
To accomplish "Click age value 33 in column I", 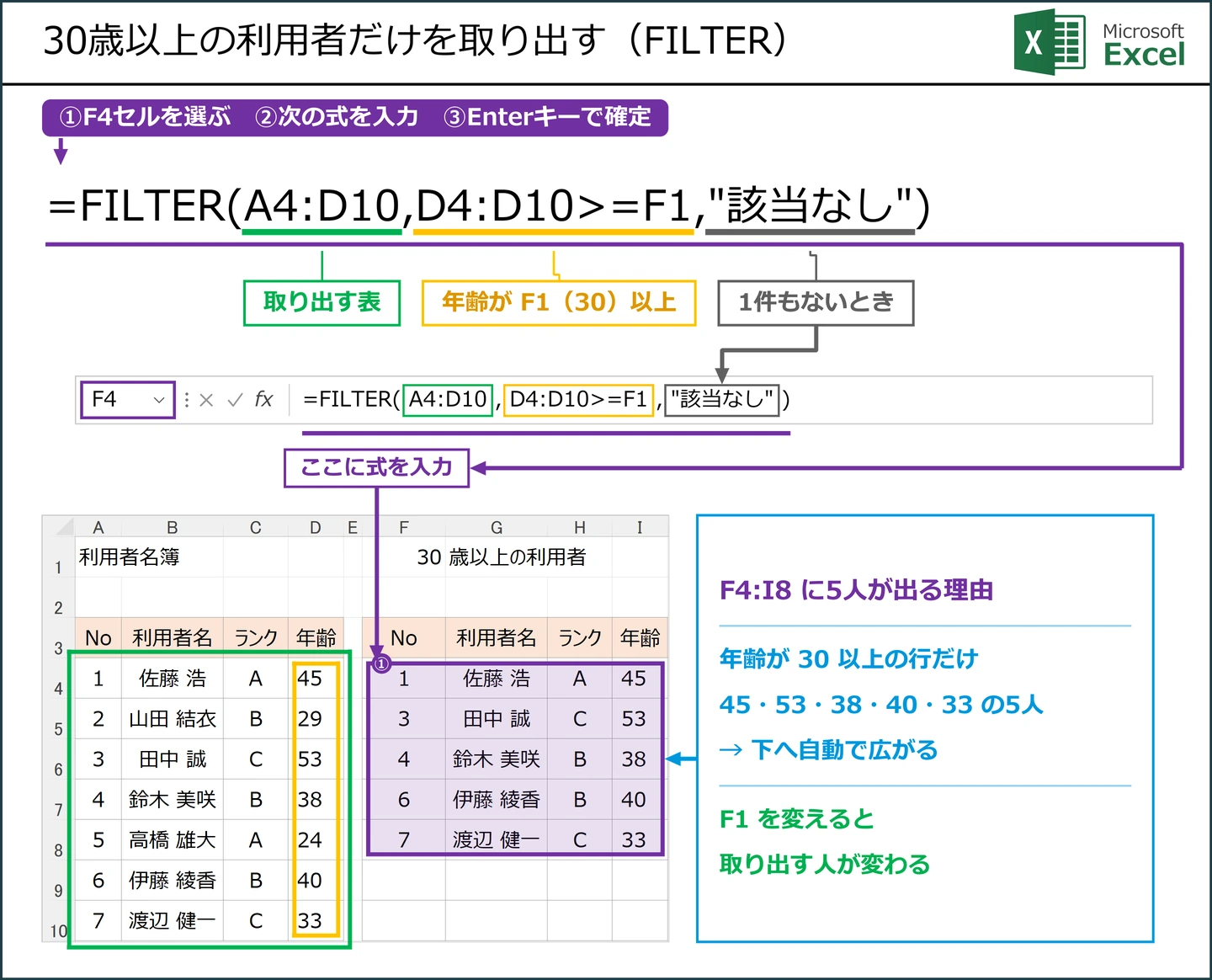I will 634,840.
